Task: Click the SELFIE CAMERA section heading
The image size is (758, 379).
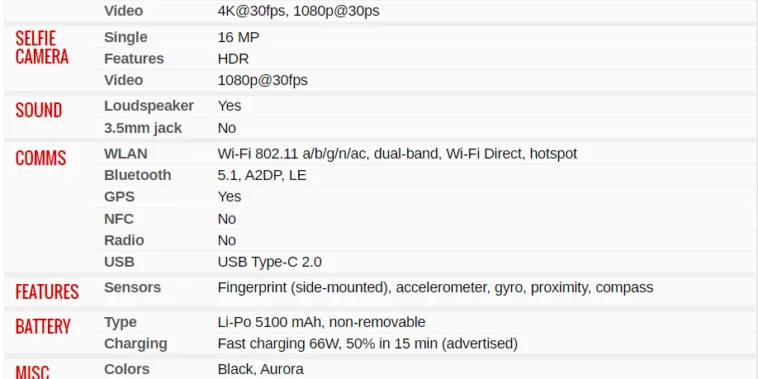Action: [x=42, y=47]
